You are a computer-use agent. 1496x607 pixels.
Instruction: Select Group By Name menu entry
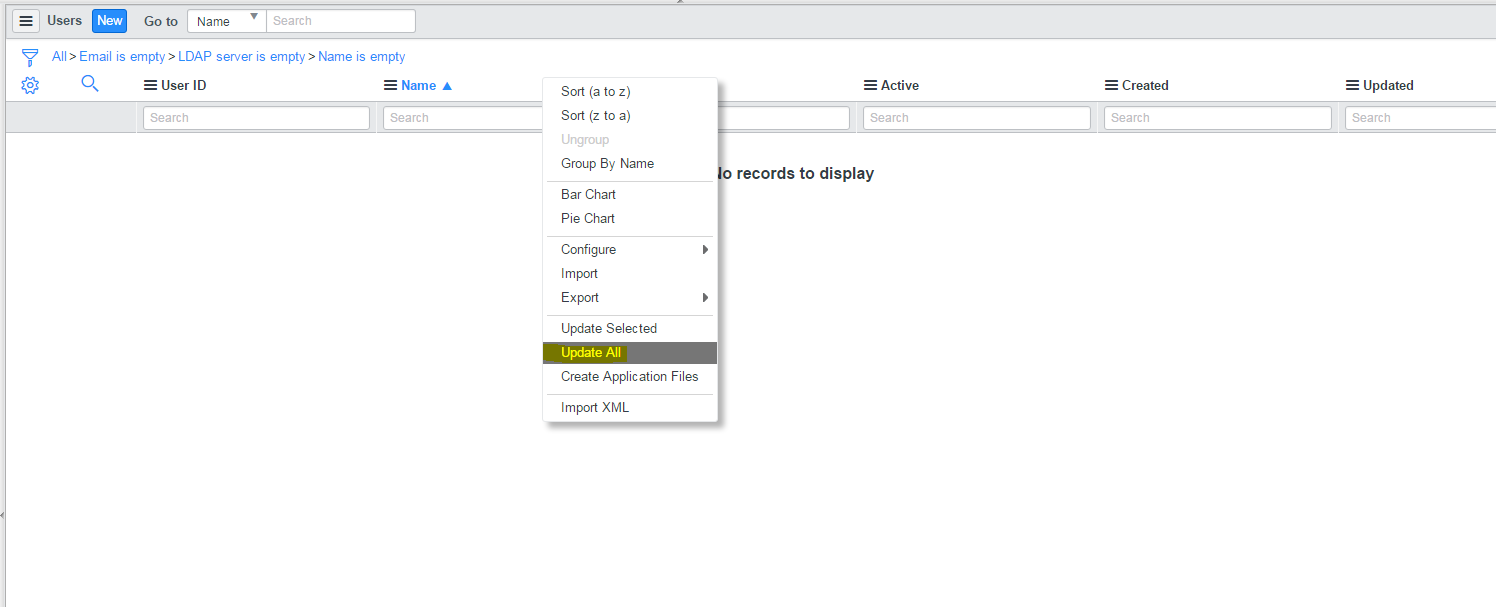607,164
